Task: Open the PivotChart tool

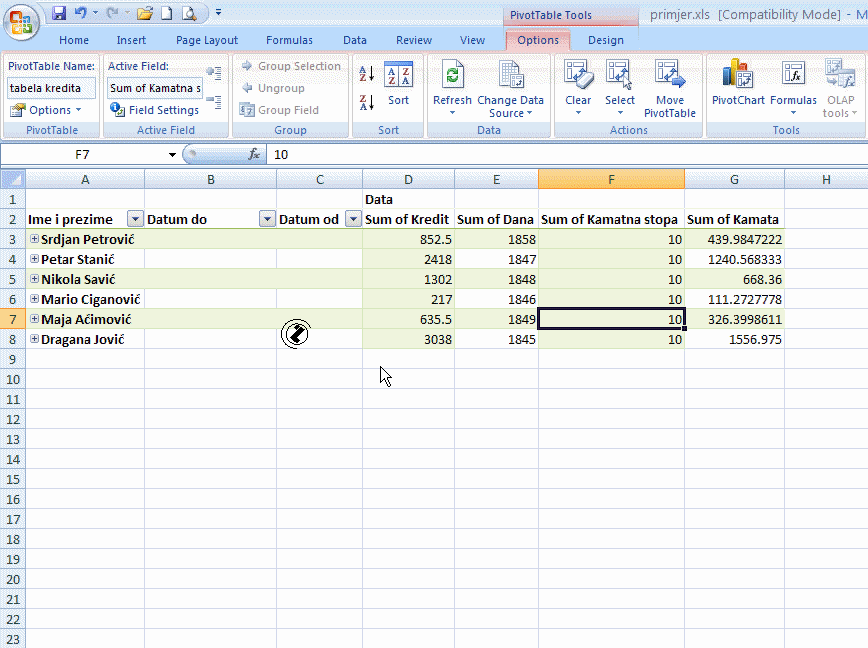Action: 738,78
